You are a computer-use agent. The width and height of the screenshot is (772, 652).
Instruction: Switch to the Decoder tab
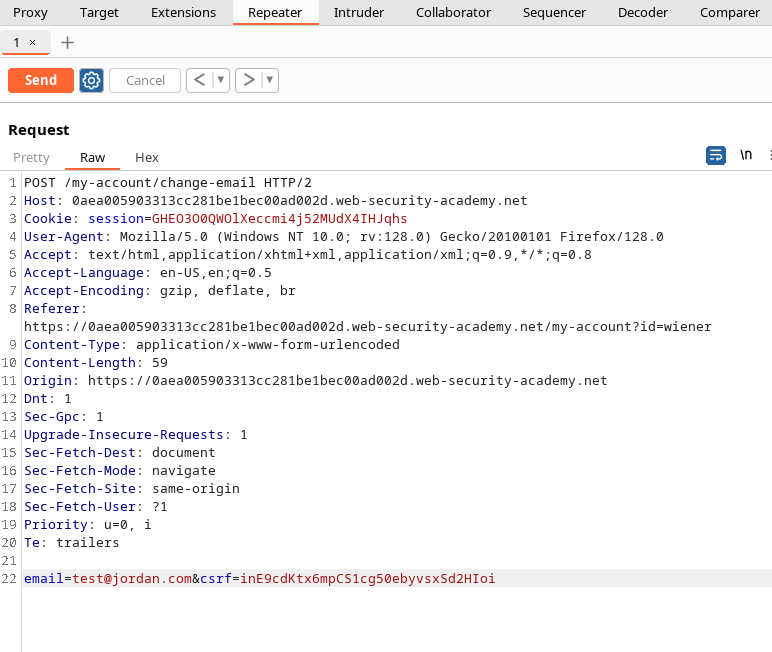(x=643, y=12)
